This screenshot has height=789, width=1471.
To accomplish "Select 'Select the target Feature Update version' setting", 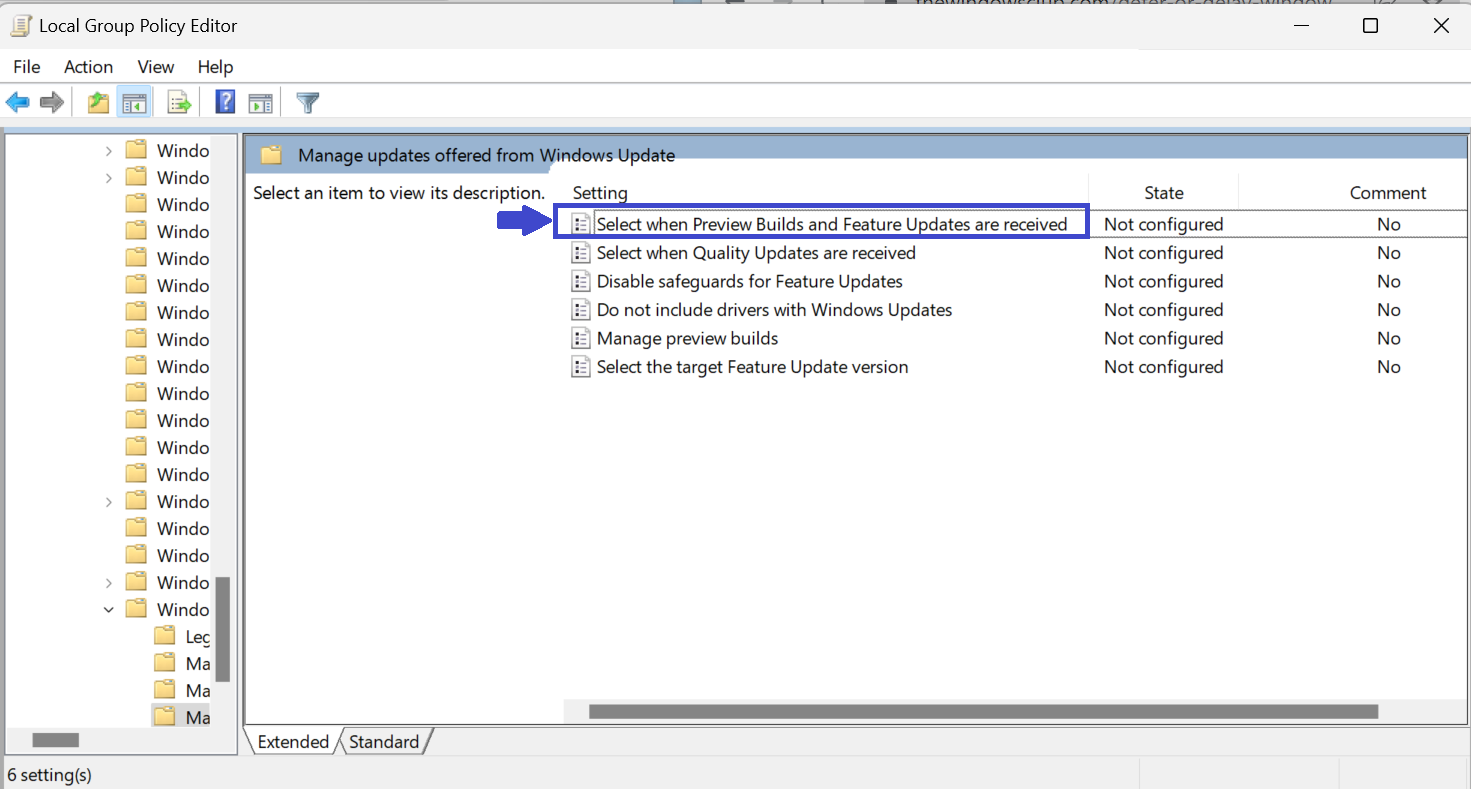I will pos(752,367).
